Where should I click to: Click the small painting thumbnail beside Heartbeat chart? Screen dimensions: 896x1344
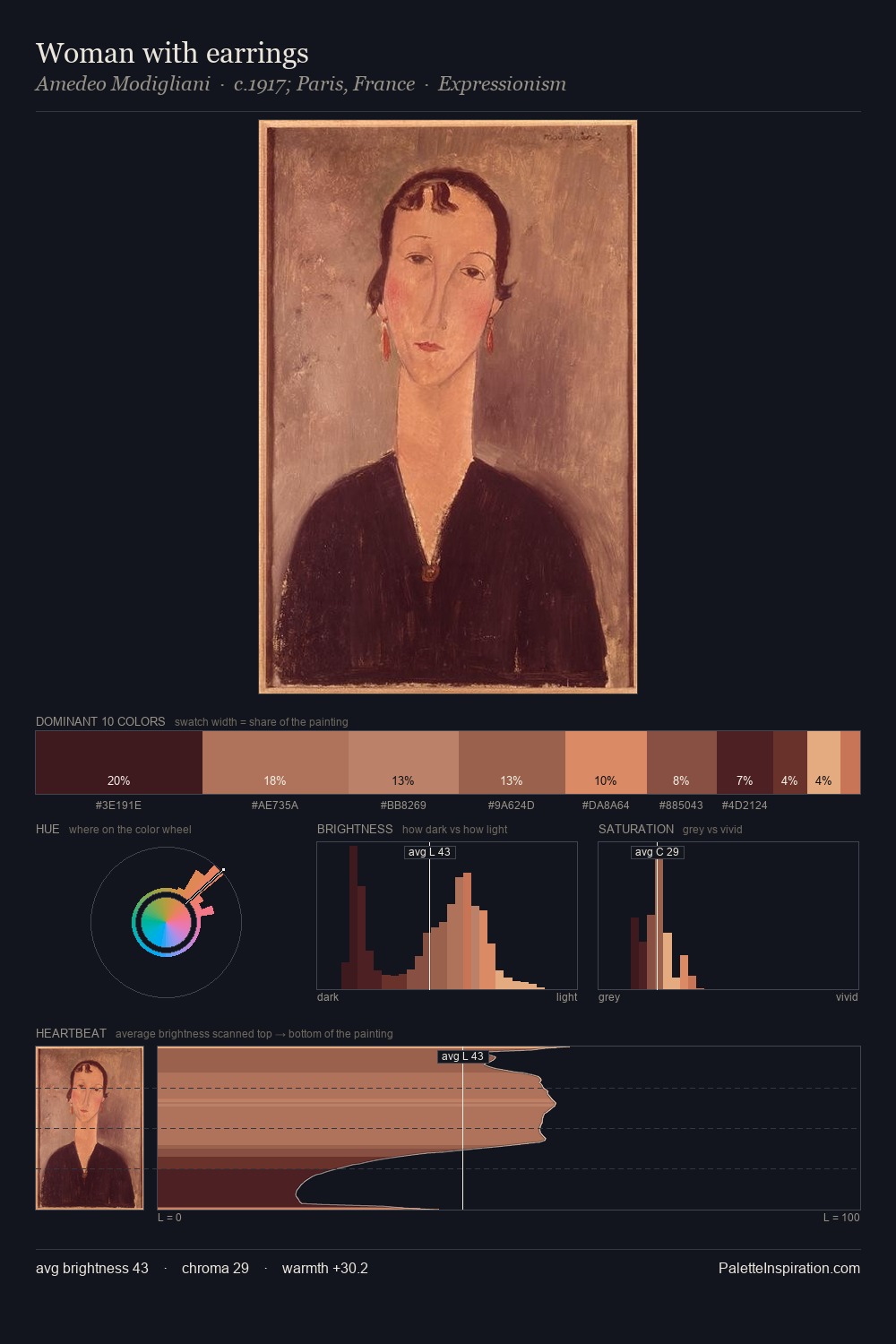tap(90, 1128)
